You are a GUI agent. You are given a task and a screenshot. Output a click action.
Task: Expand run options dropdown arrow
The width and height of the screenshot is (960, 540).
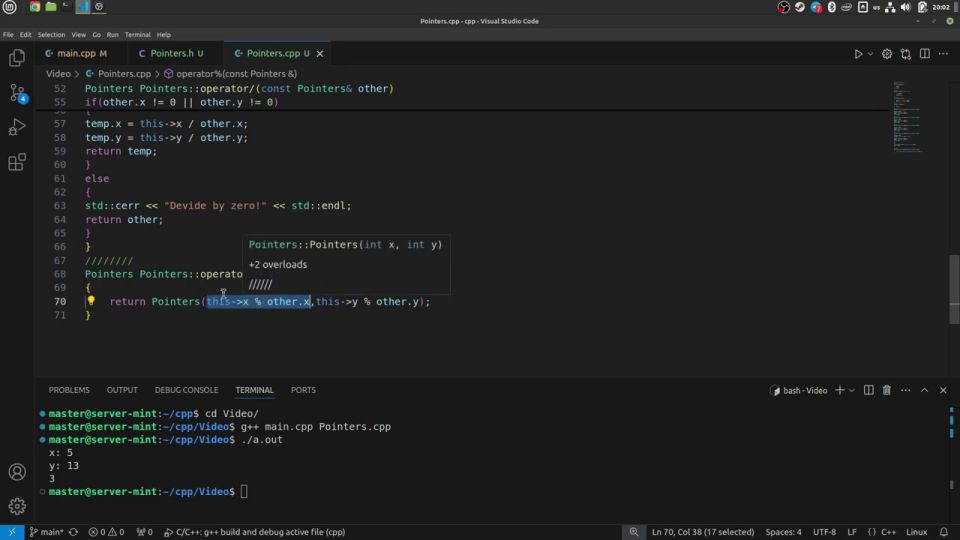(x=870, y=54)
